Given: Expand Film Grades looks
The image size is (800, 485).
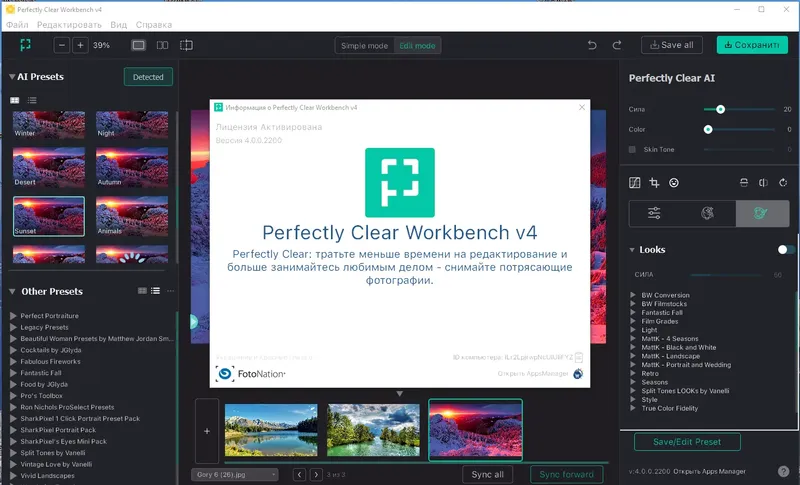Looking at the screenshot, I should click(x=633, y=321).
